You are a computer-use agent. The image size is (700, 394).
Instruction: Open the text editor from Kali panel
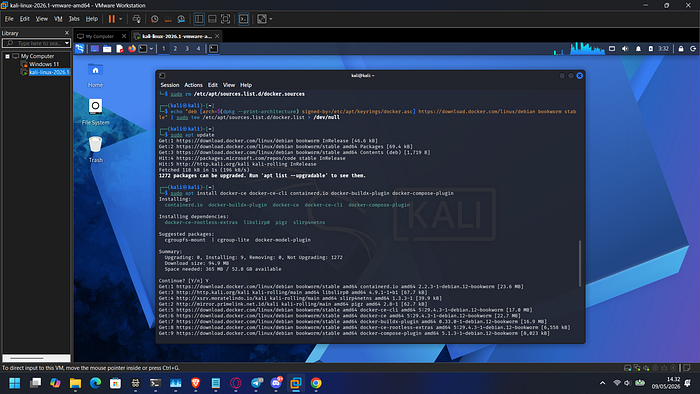[x=120, y=49]
